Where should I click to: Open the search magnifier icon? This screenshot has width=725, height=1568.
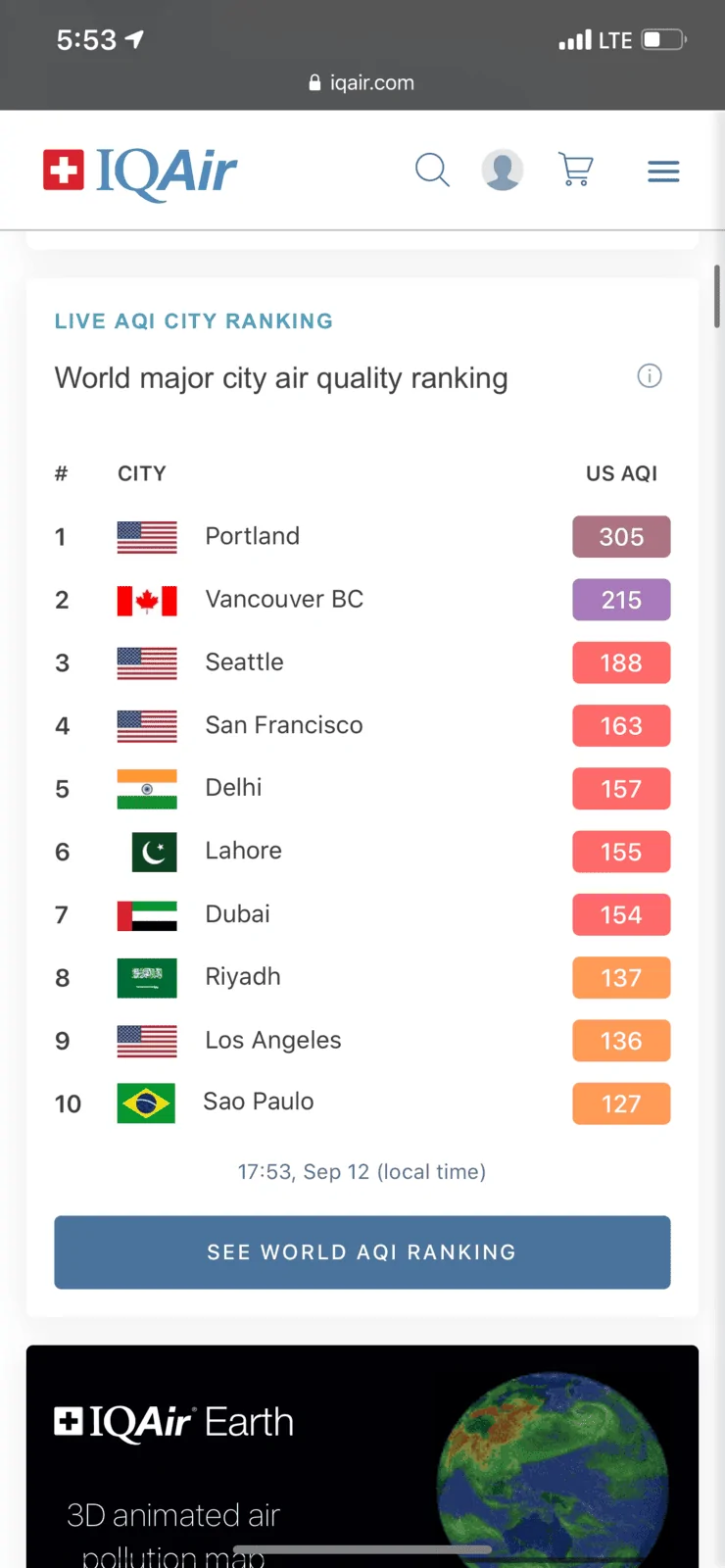[432, 171]
